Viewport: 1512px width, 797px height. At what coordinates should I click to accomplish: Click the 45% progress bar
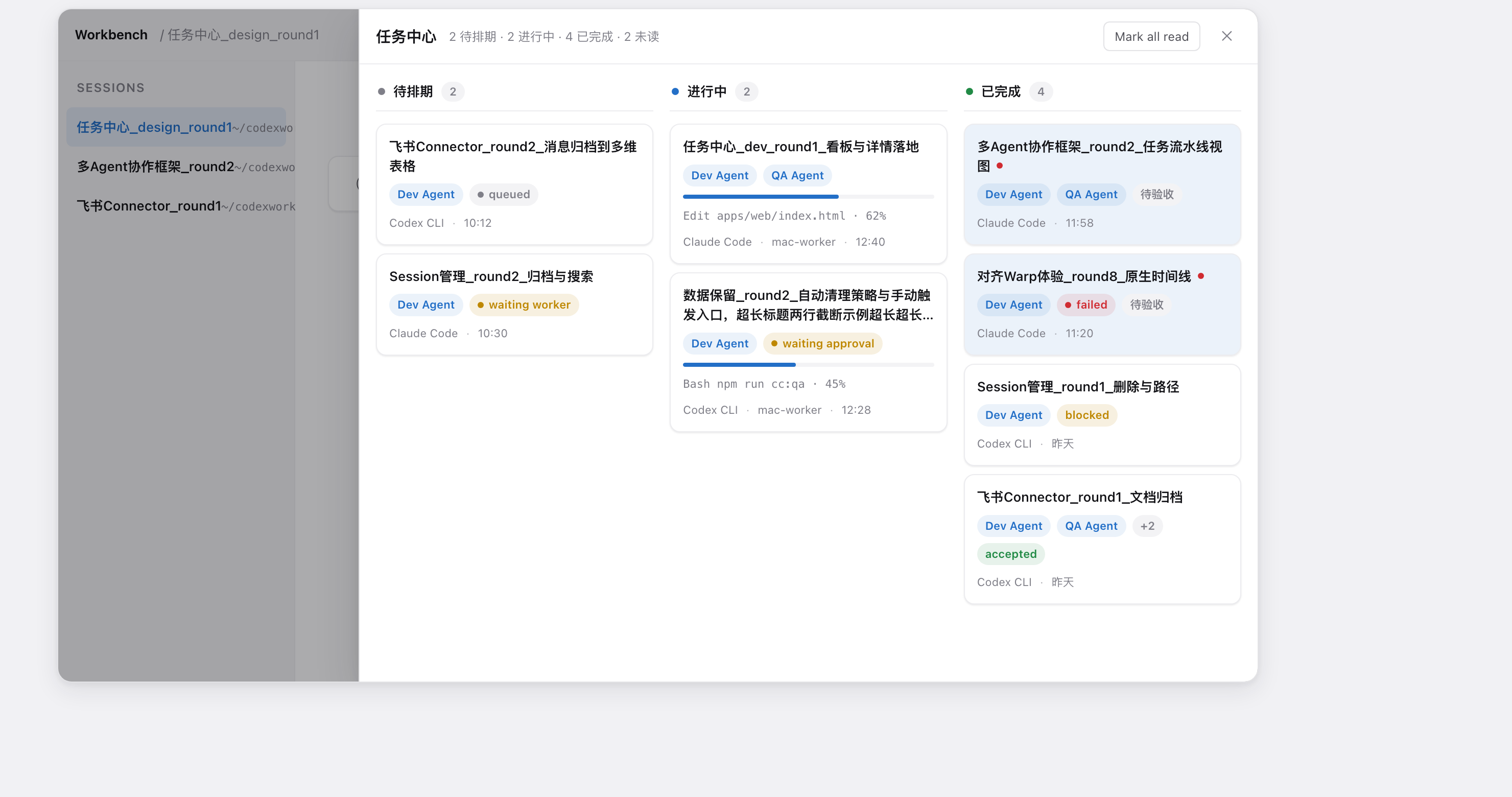pos(808,364)
